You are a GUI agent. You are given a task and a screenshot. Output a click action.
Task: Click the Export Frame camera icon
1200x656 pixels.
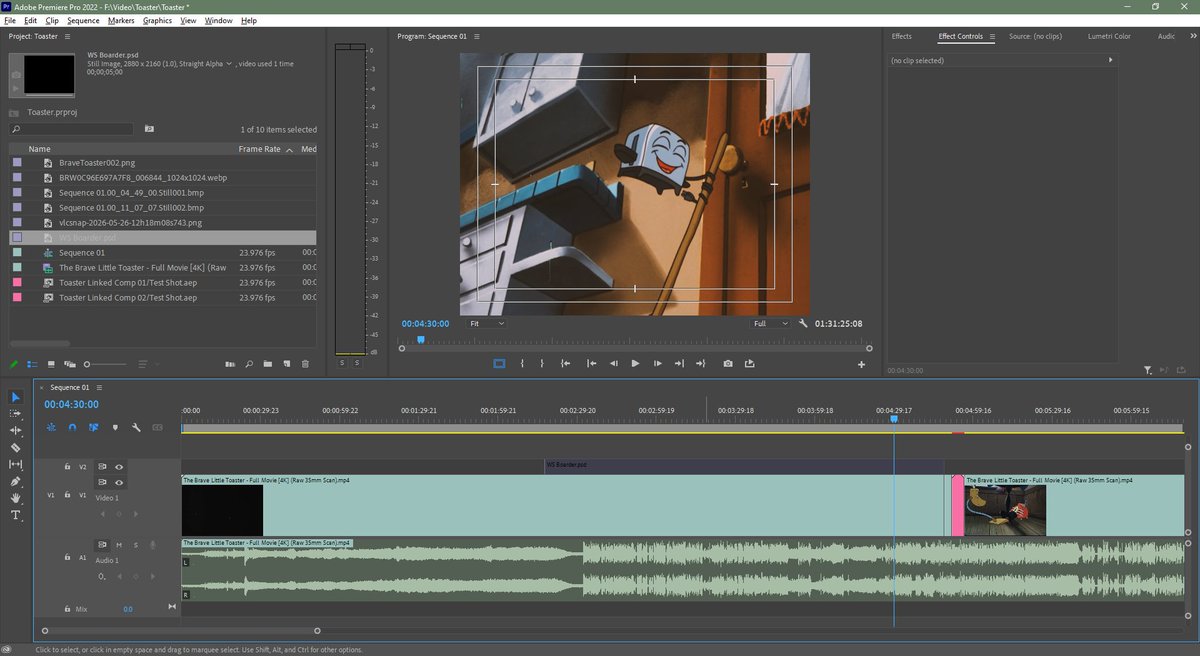coord(727,364)
